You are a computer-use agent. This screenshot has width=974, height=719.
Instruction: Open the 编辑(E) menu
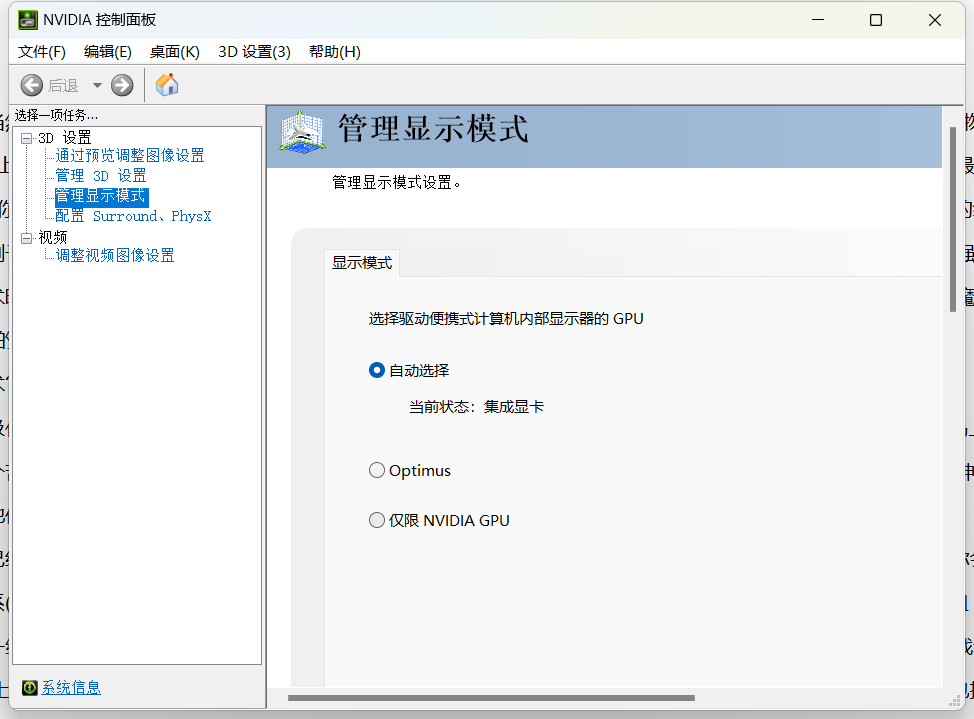point(107,52)
